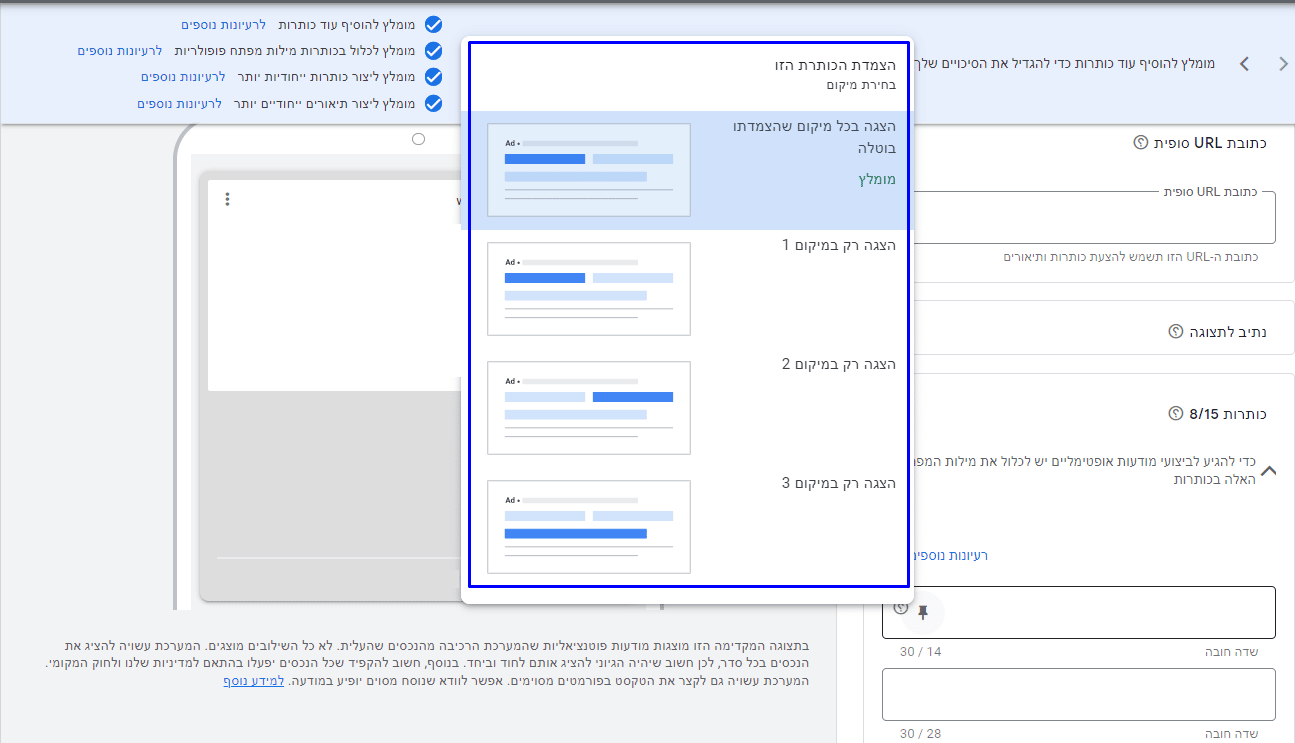This screenshot has width=1295, height=743.
Task: Click URL hint text about הצעת כותרות ותיאורים
Action: (1131, 257)
